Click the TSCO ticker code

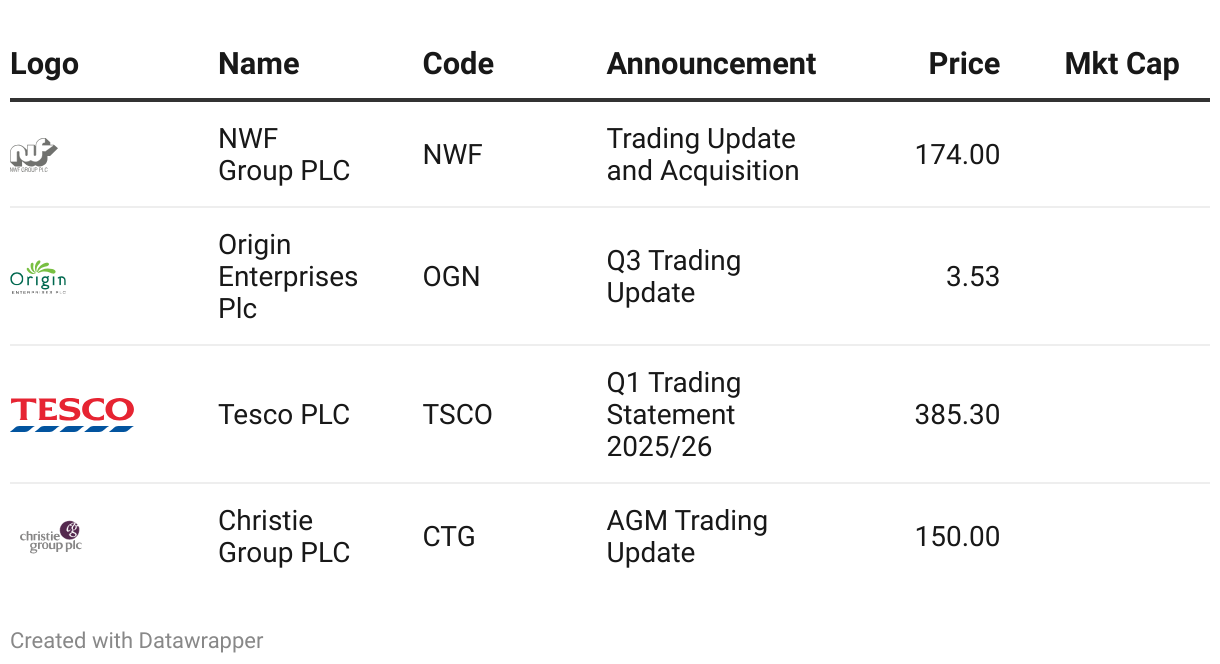[457, 415]
